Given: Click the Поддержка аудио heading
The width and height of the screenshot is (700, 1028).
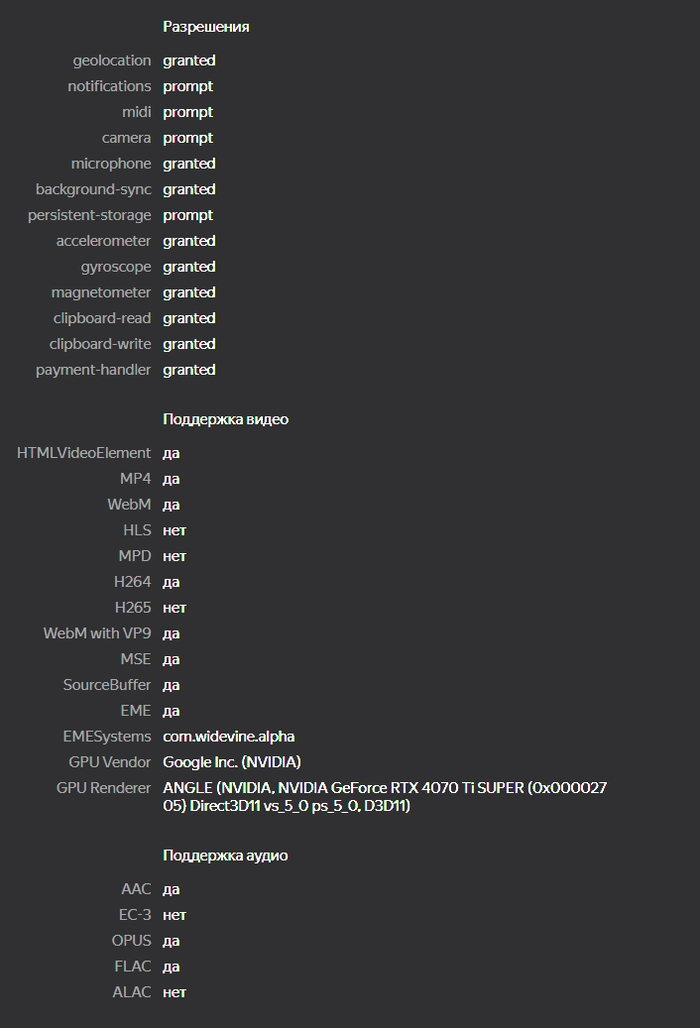Looking at the screenshot, I should (x=225, y=856).
